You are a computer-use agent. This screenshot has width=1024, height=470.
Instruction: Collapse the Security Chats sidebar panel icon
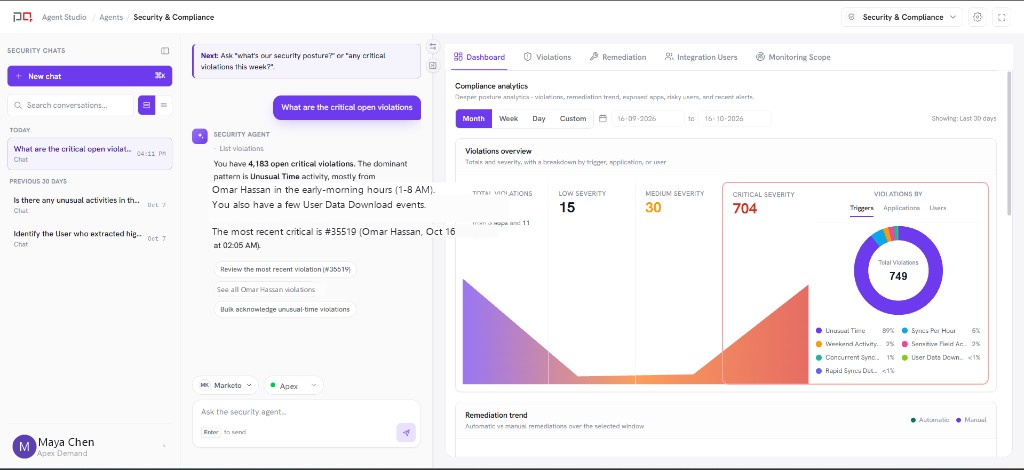(x=165, y=51)
